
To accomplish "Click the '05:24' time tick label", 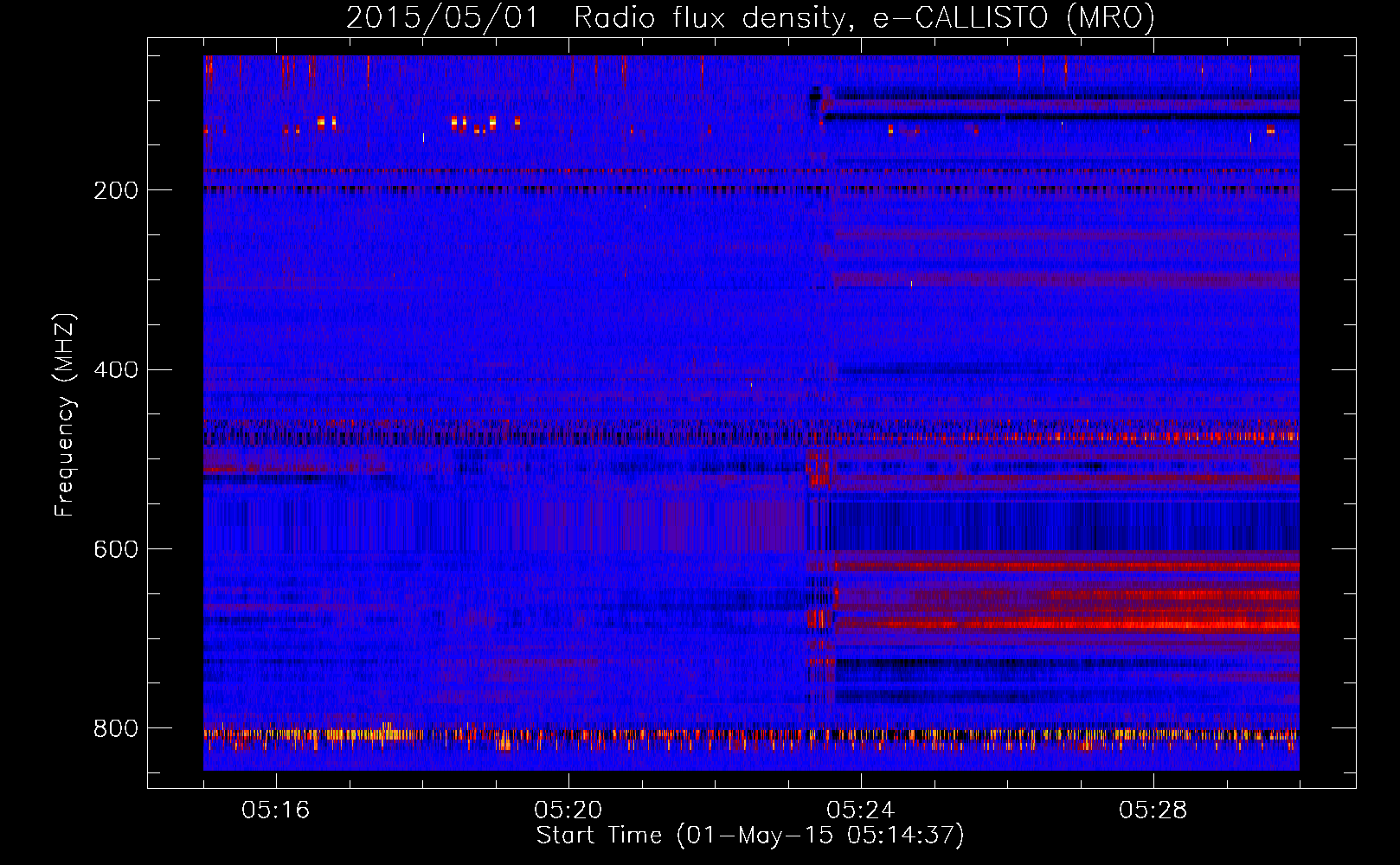I will (860, 811).
